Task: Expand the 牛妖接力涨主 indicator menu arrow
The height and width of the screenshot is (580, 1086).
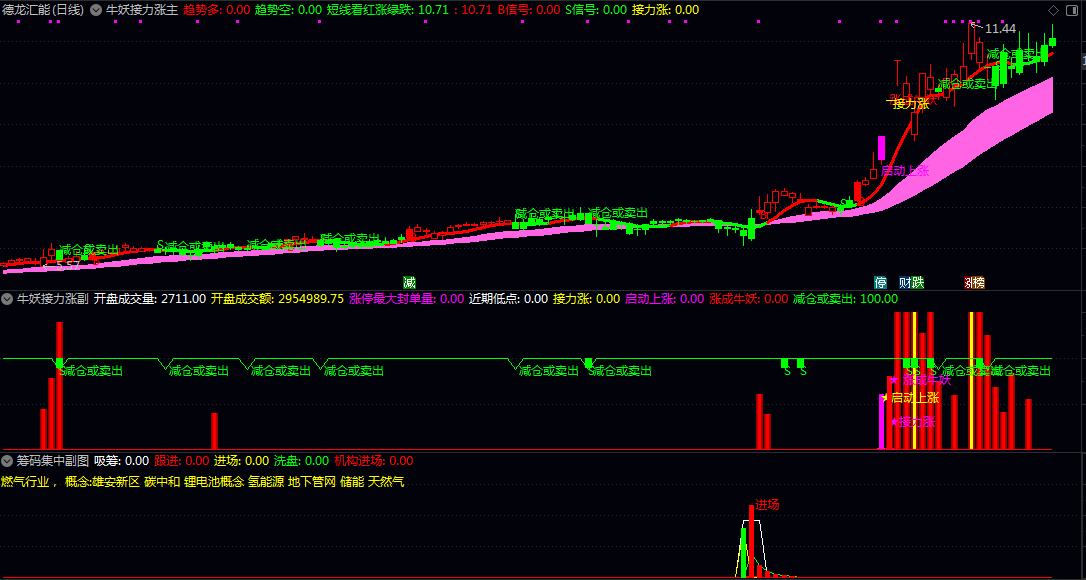Action: 96,10
